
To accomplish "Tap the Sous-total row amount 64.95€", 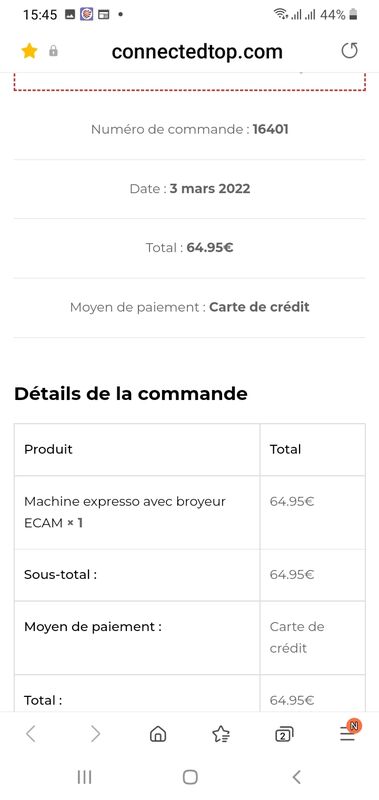I will click(292, 574).
